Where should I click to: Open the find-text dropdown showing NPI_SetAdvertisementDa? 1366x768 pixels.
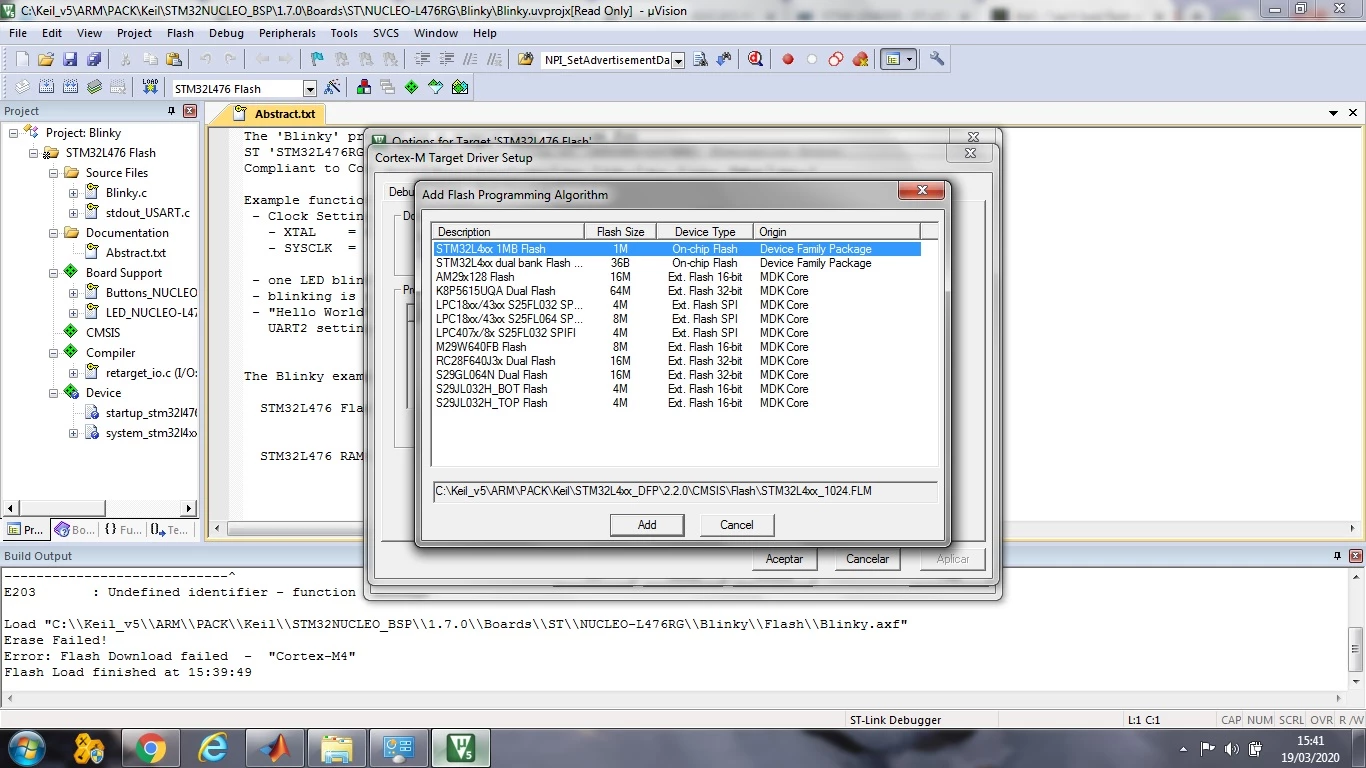click(678, 61)
